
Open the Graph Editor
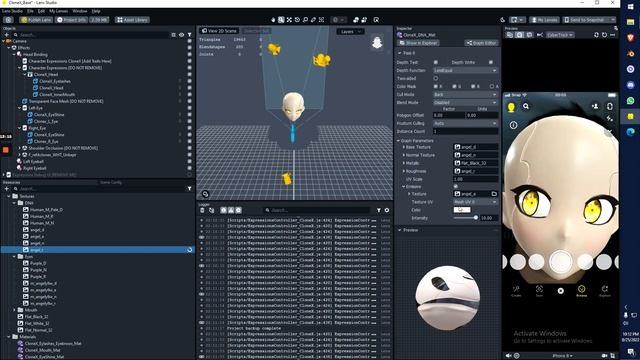[x=482, y=43]
